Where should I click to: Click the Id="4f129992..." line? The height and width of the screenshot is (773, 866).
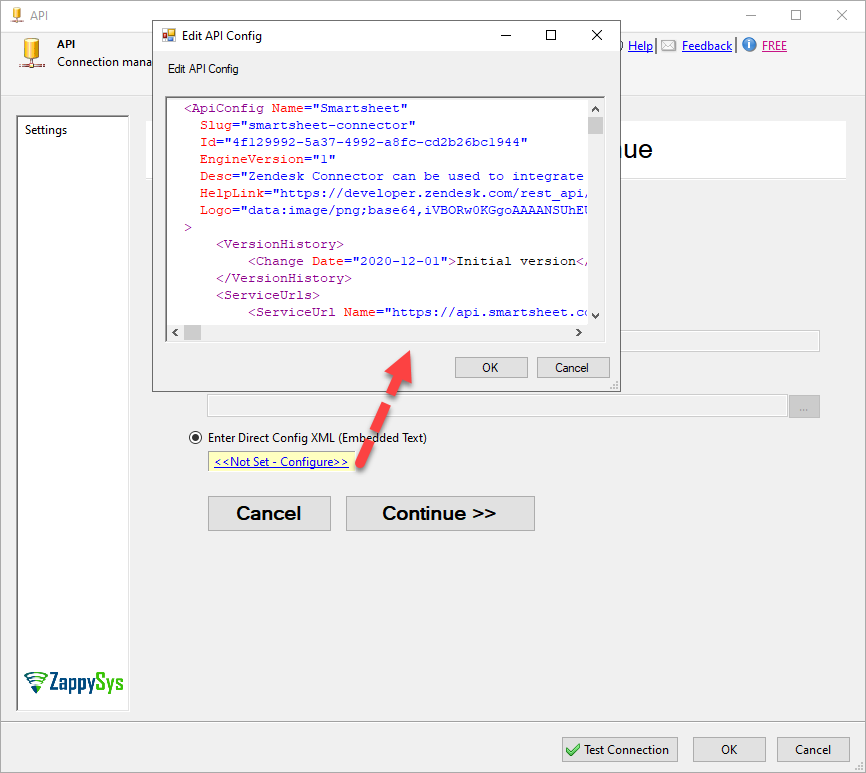(363, 142)
